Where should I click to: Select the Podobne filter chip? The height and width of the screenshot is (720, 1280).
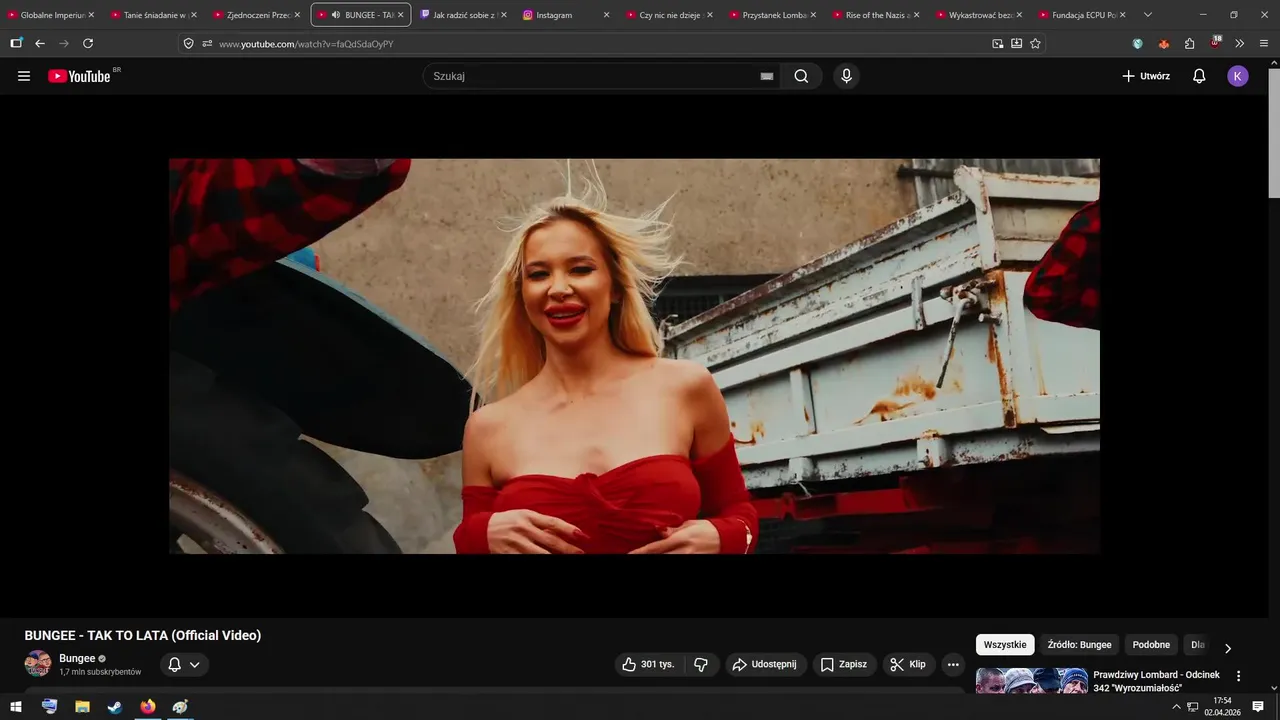pos(1151,645)
